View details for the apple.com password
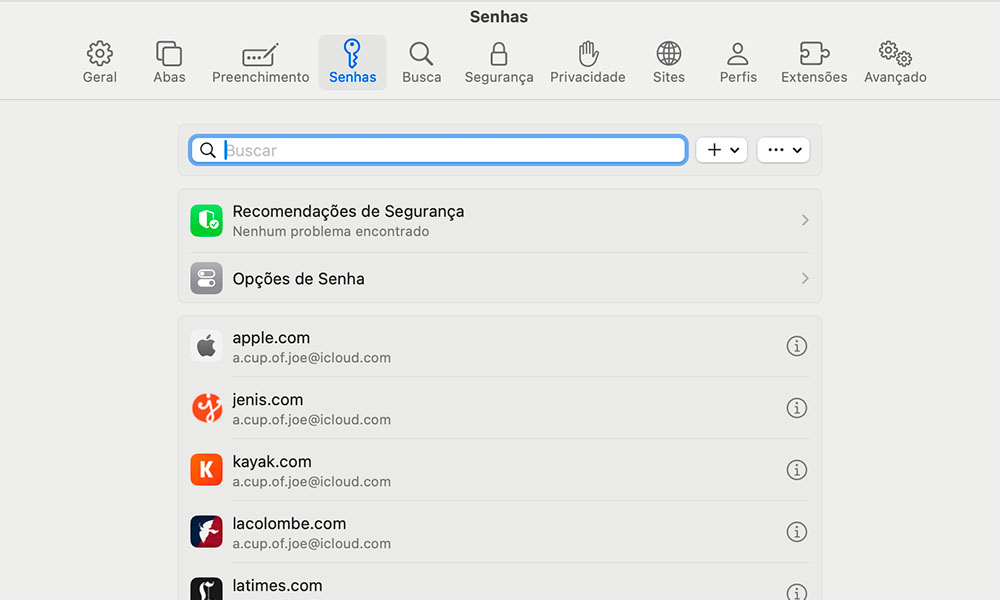 tap(797, 345)
